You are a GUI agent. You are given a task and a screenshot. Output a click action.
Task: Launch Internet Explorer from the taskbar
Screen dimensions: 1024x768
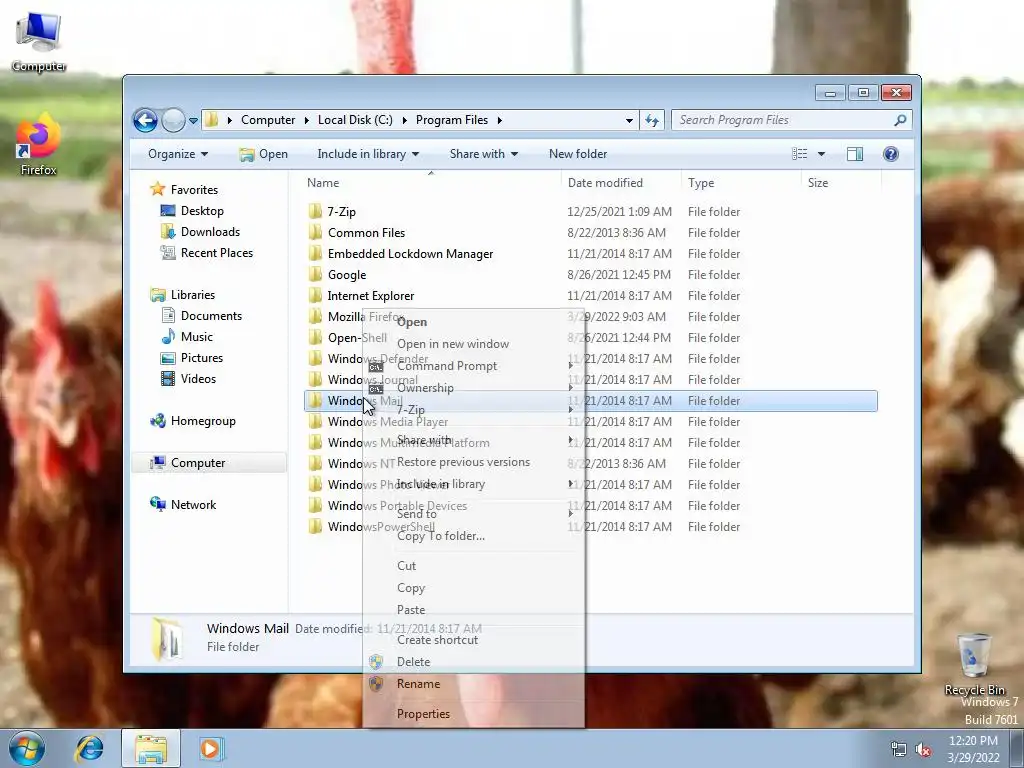(x=89, y=748)
